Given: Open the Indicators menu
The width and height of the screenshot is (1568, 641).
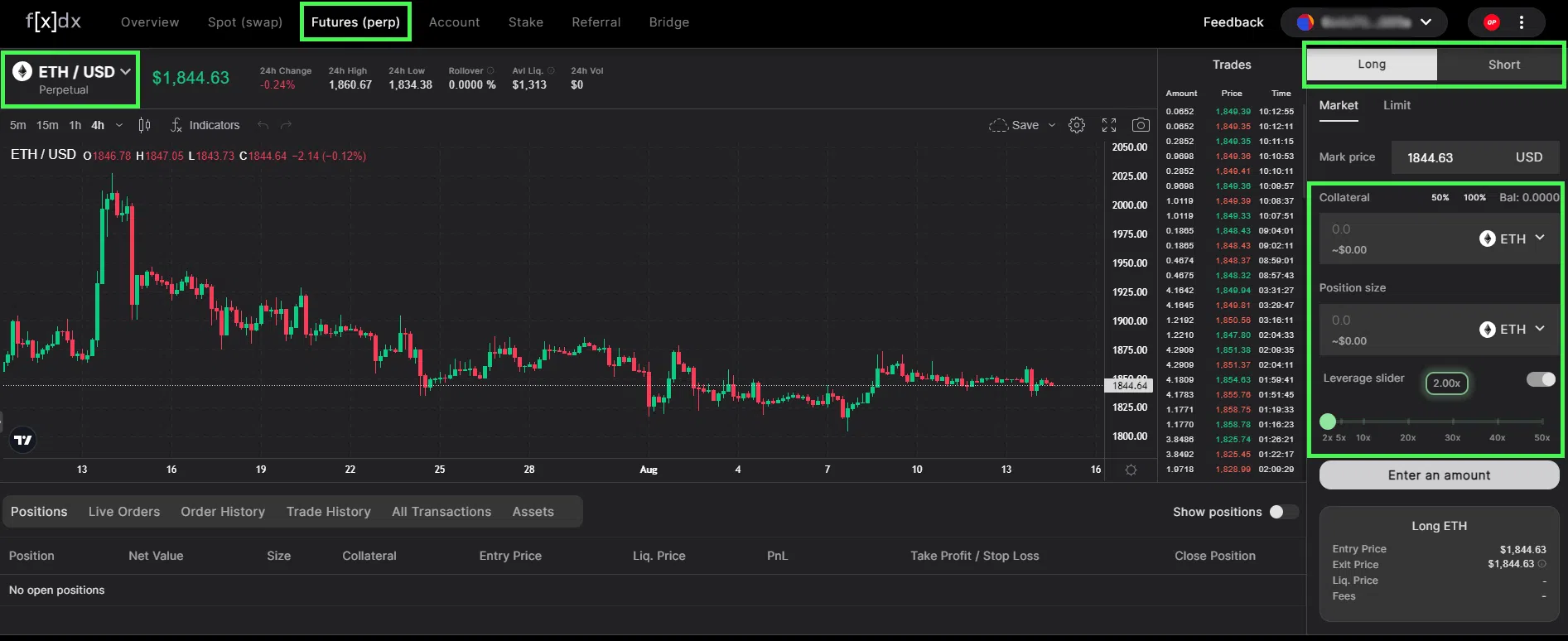Looking at the screenshot, I should point(205,125).
